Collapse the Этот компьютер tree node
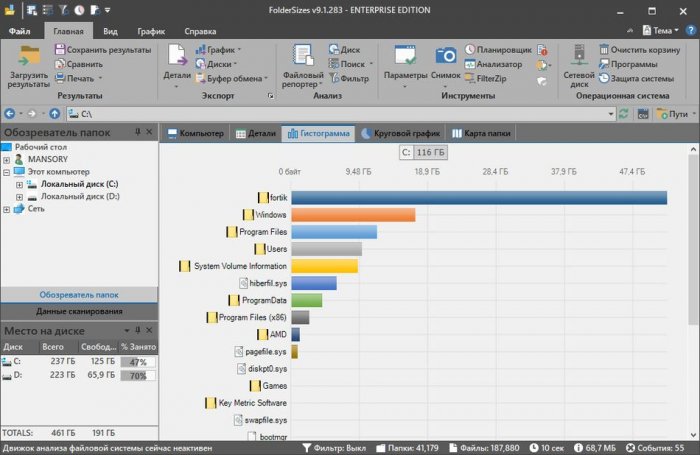Image resolution: width=700 pixels, height=455 pixels. point(6,172)
